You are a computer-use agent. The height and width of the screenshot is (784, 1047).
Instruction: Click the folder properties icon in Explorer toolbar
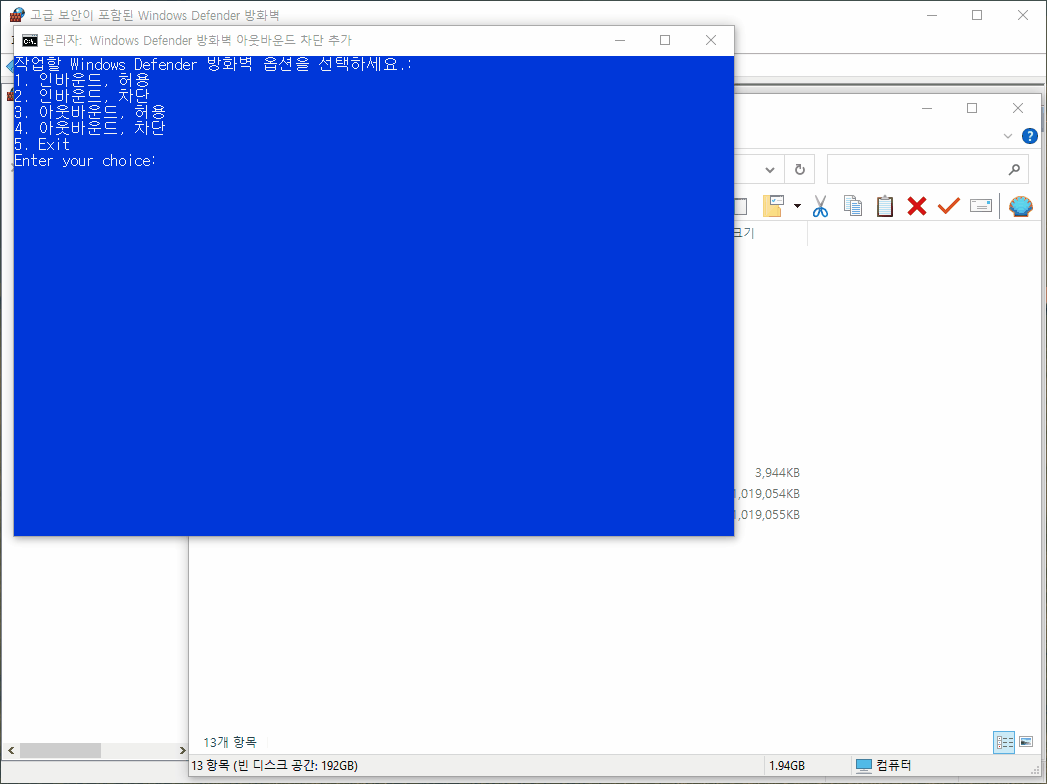tap(773, 206)
